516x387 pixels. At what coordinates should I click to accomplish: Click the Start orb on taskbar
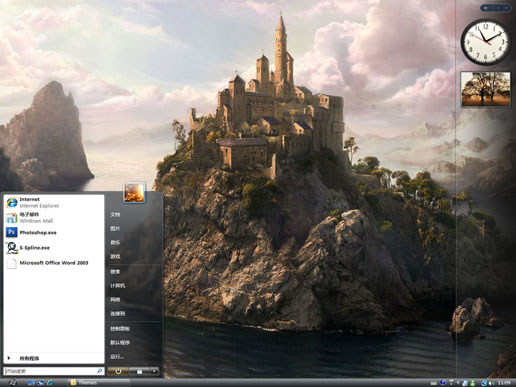(13, 383)
